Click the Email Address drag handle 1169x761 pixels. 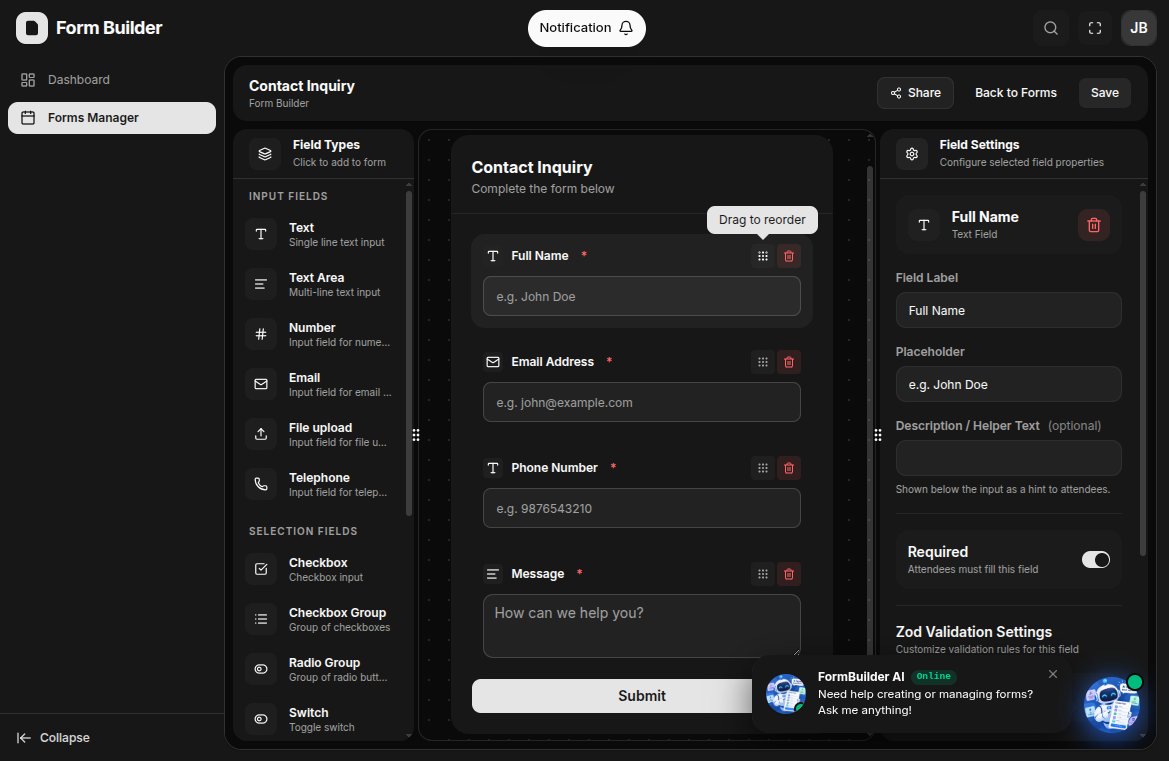[x=763, y=362]
